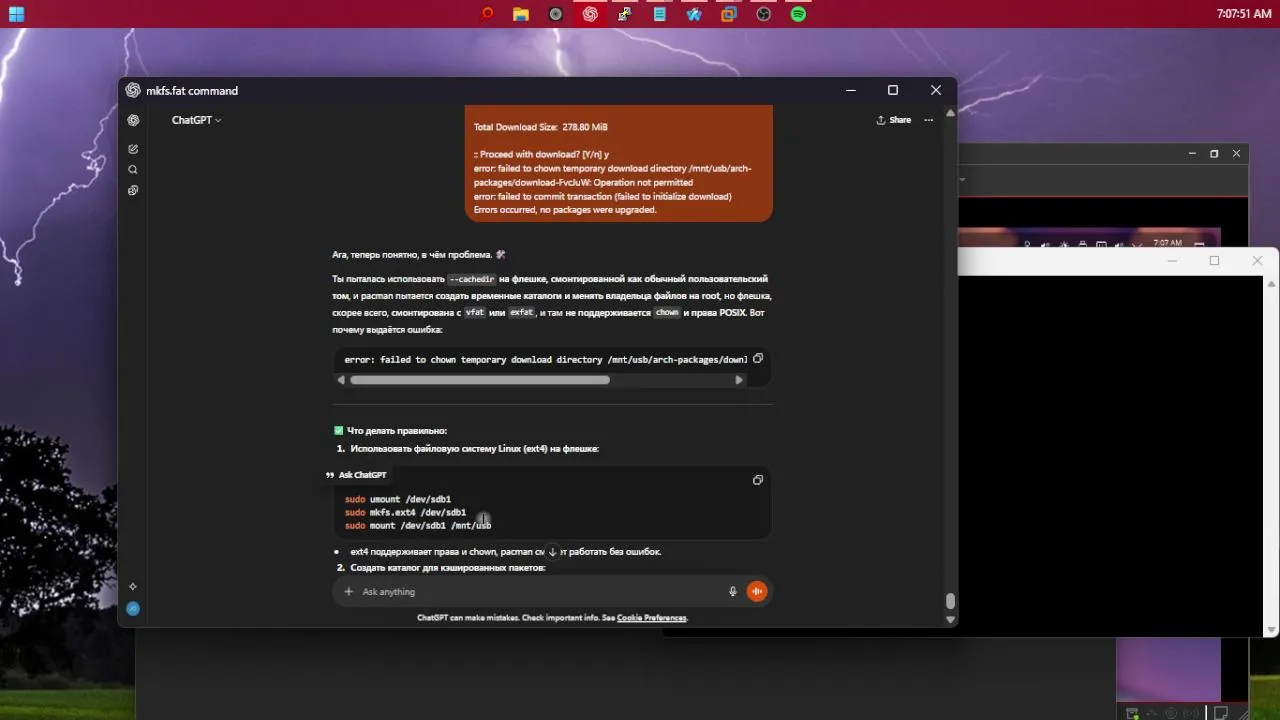Click the exfat inline code text
Screen dimensions: 1280x720
coord(522,312)
